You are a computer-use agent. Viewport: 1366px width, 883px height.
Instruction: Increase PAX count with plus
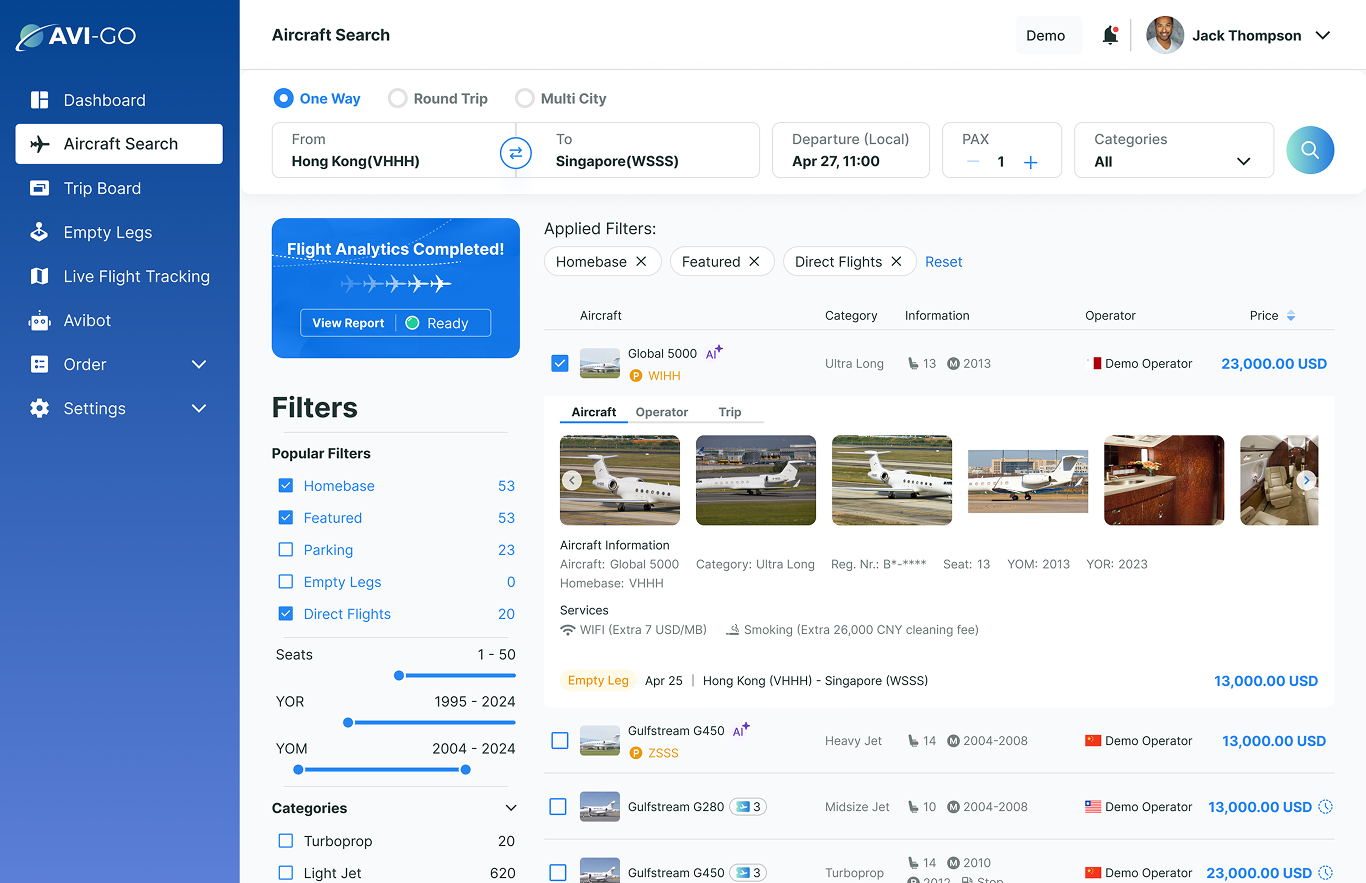click(1031, 162)
